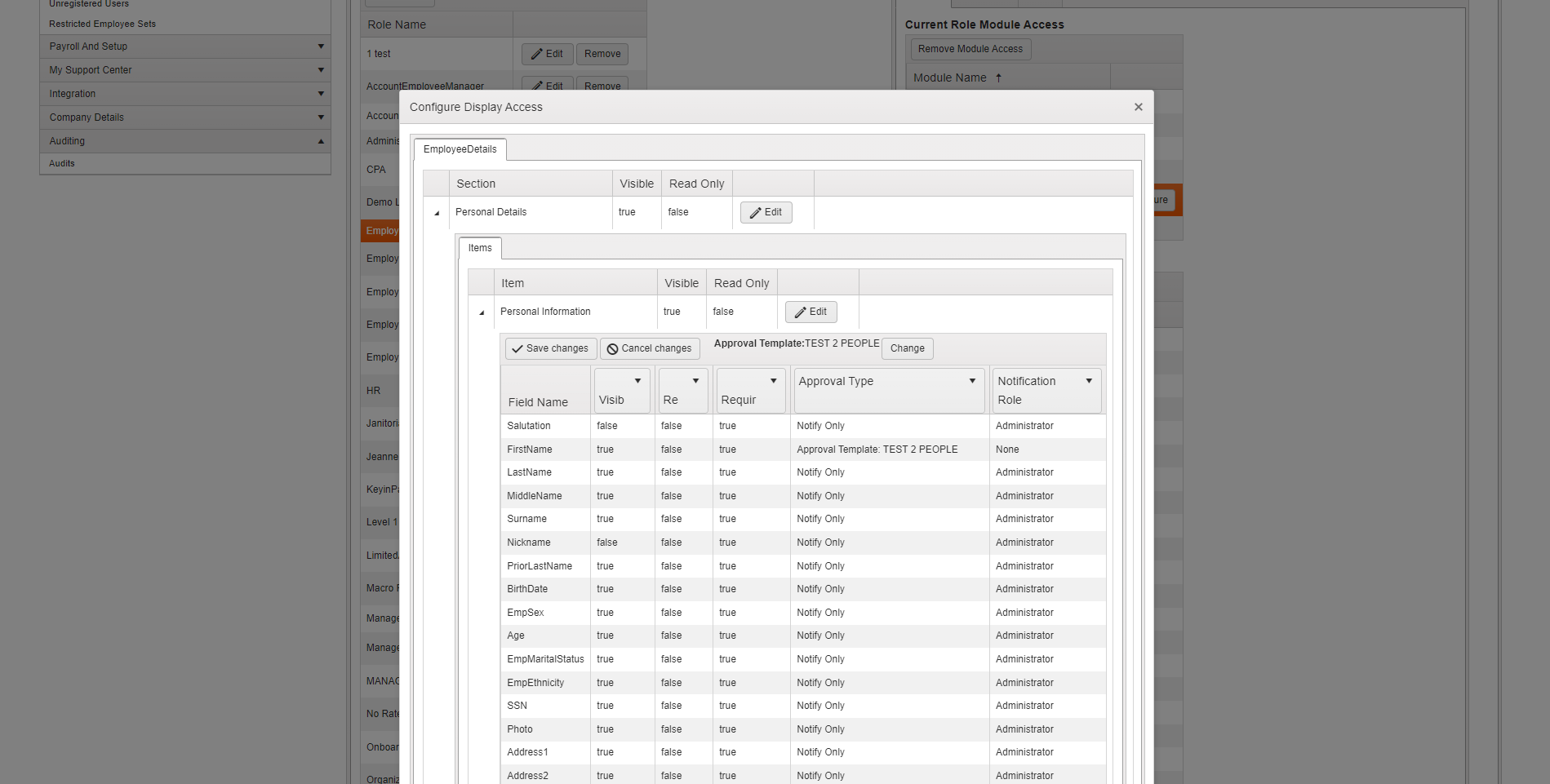Open the Visible column filter dropdown
1550x784 pixels.
637,381
